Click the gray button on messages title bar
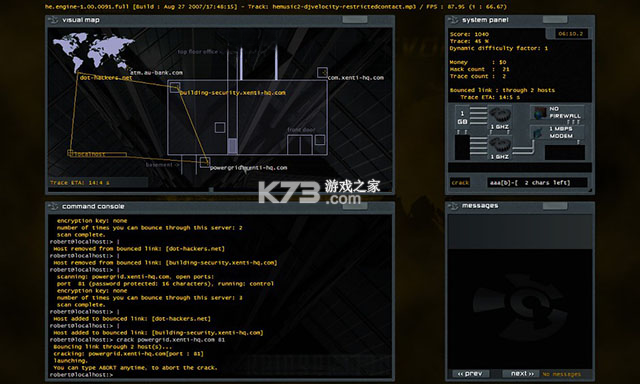The height and width of the screenshot is (384, 640). tap(555, 206)
